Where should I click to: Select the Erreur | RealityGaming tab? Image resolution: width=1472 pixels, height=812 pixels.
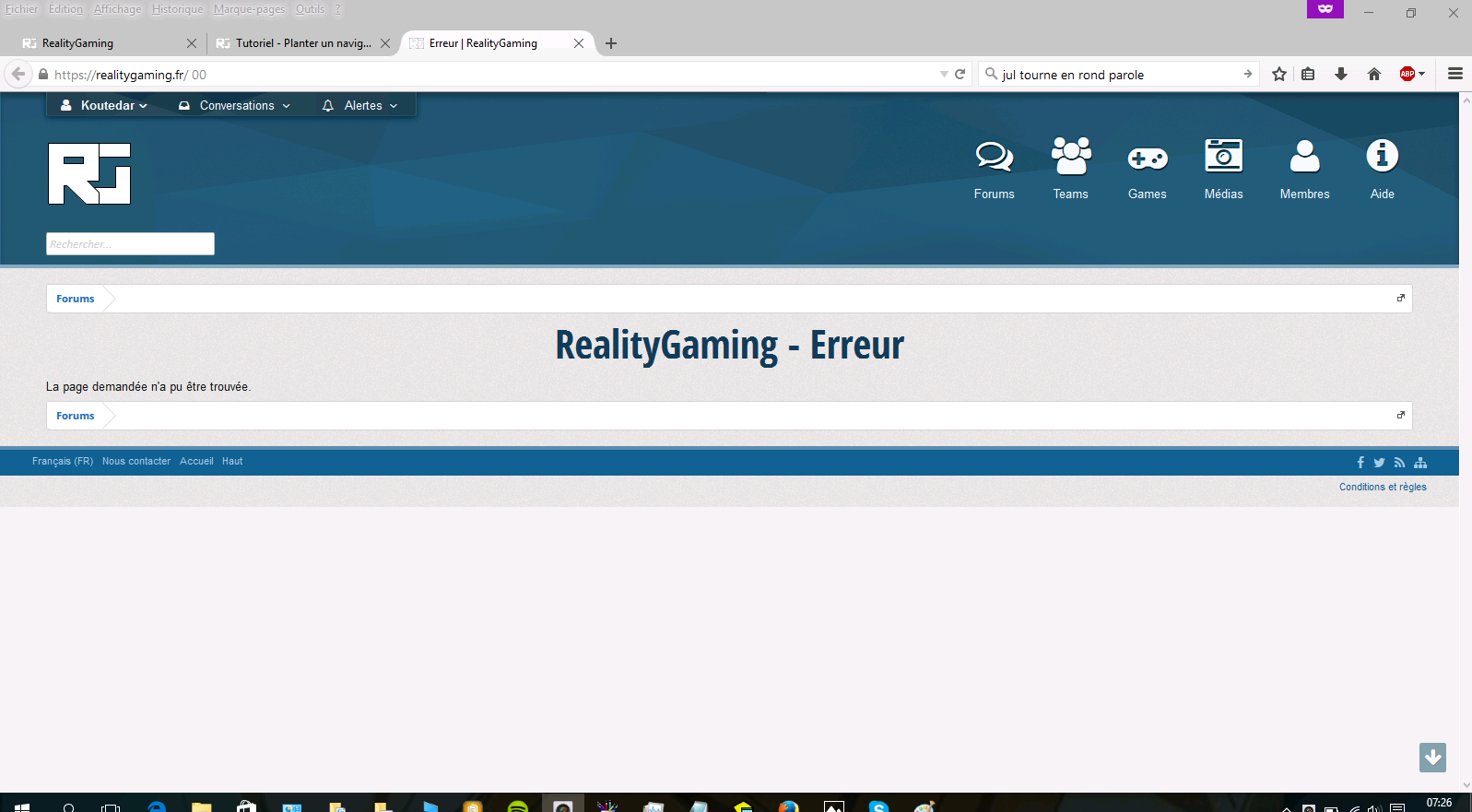tap(496, 42)
